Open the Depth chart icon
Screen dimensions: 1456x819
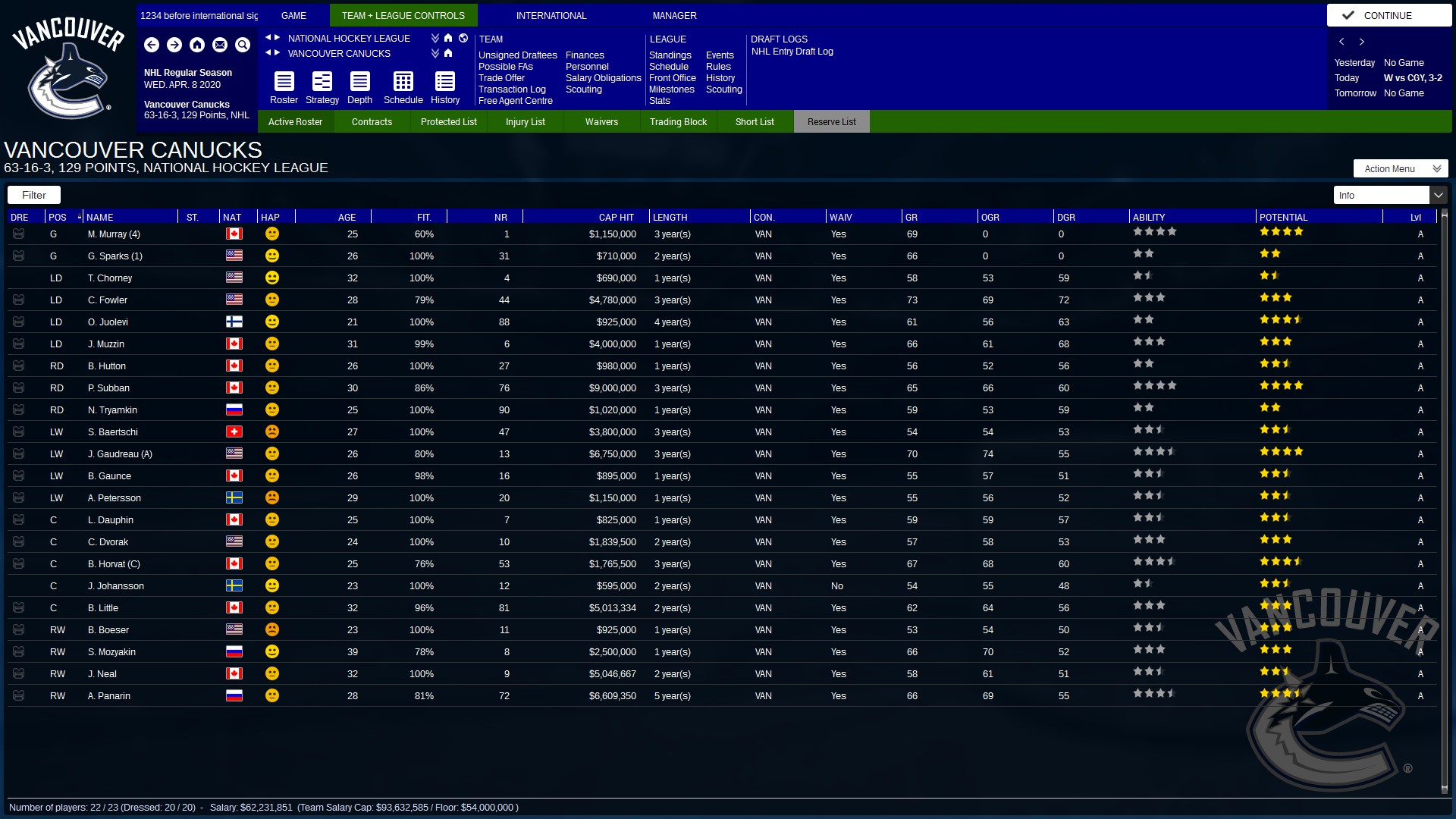[359, 82]
